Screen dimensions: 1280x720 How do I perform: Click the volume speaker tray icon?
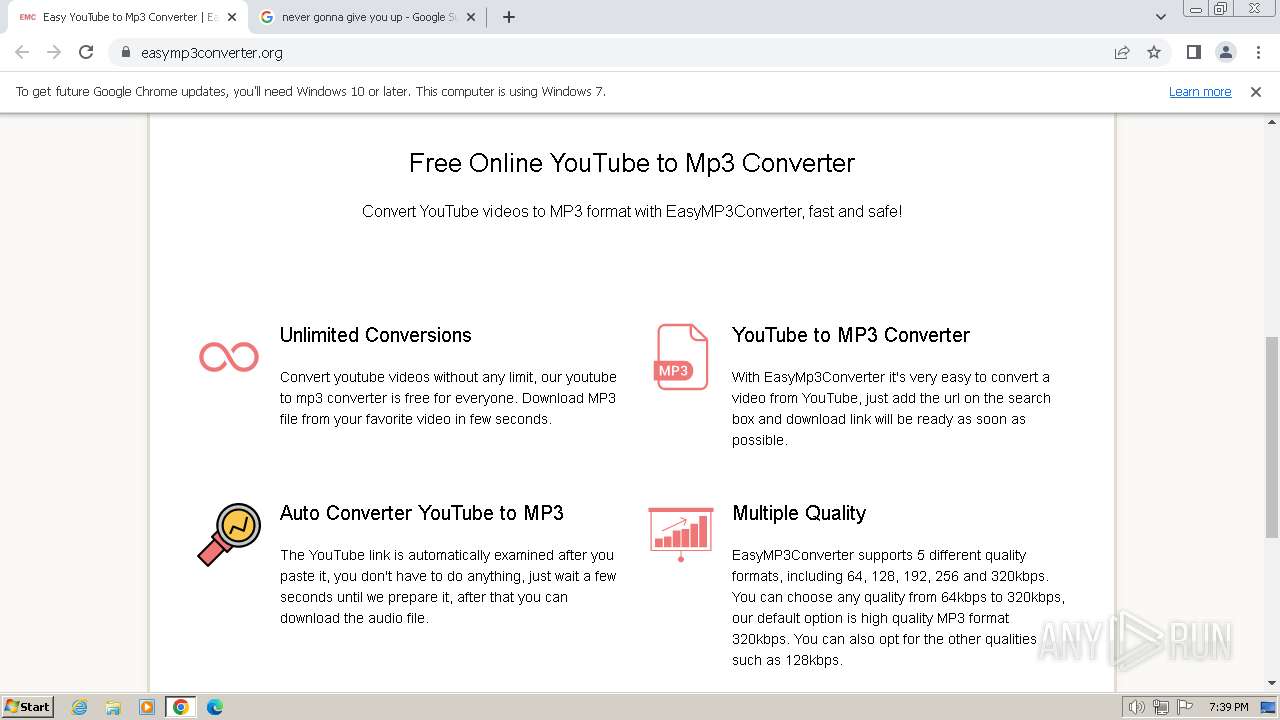(1137, 707)
